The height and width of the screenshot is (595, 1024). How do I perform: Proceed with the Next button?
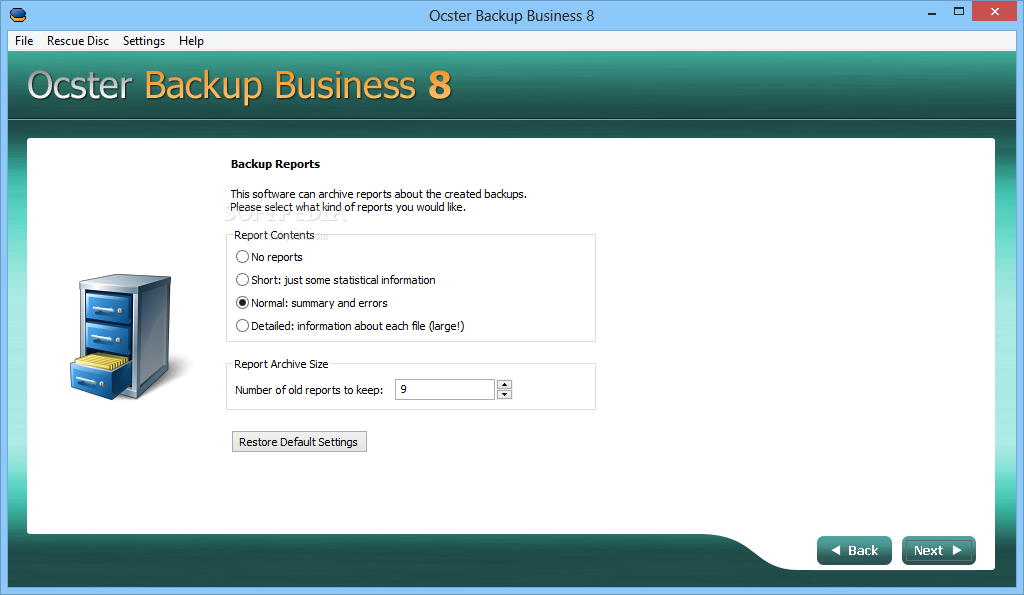(938, 551)
